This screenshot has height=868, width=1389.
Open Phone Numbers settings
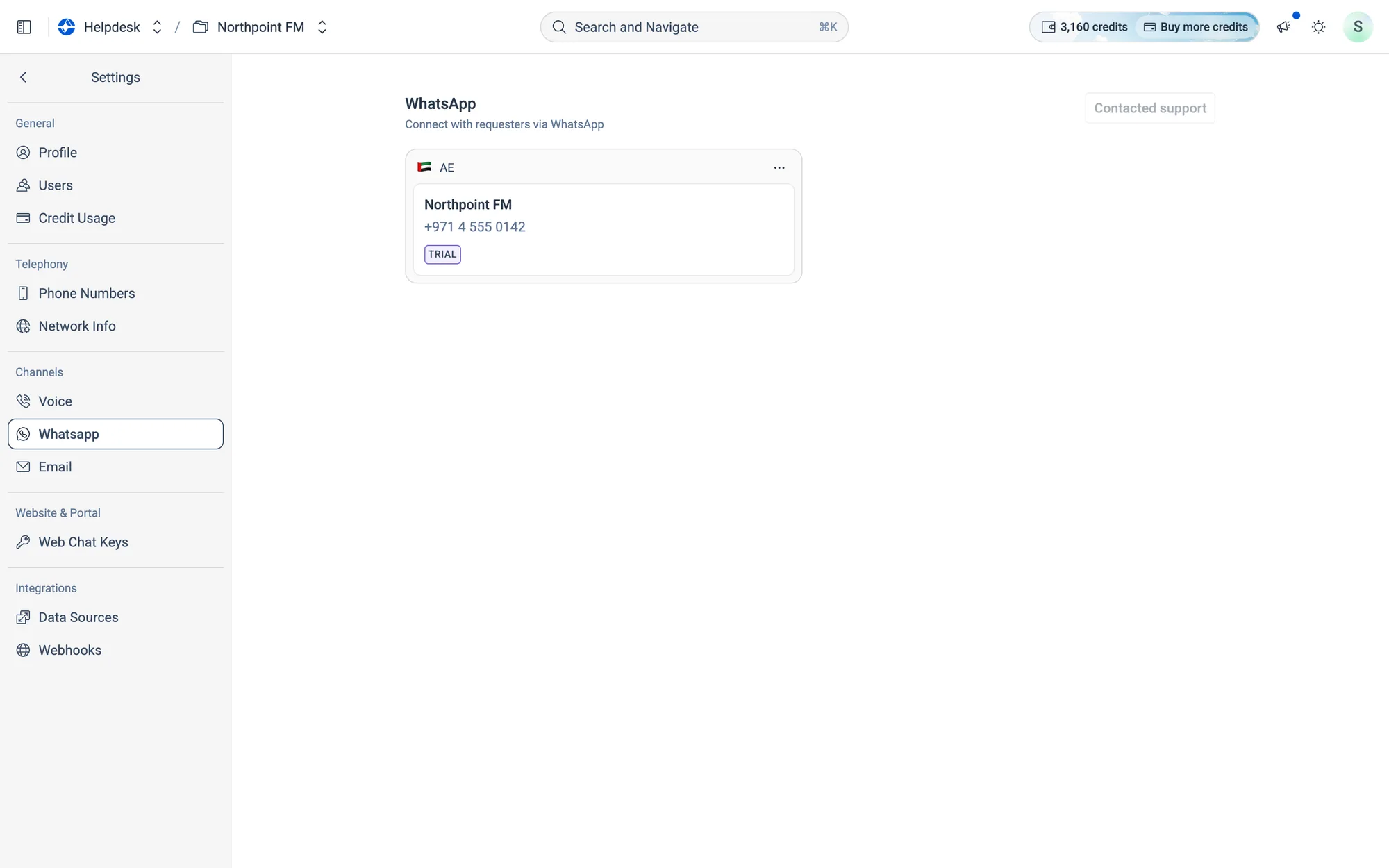pyautogui.click(x=116, y=293)
